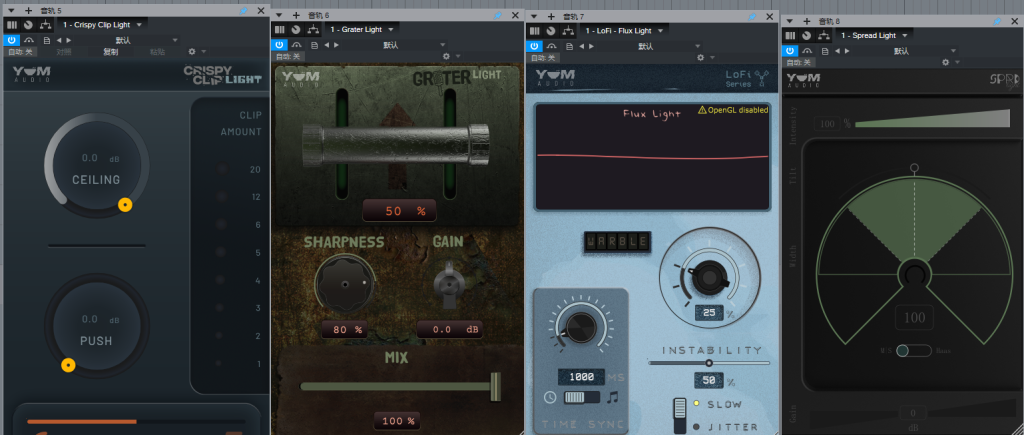This screenshot has height=435, width=1024.
Task: Pin the Grater Light plugin window
Action: (x=498, y=14)
